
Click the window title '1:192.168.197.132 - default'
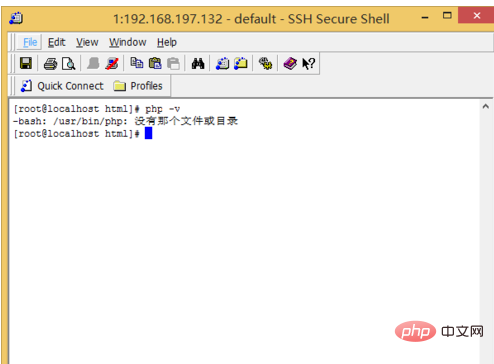click(195, 19)
